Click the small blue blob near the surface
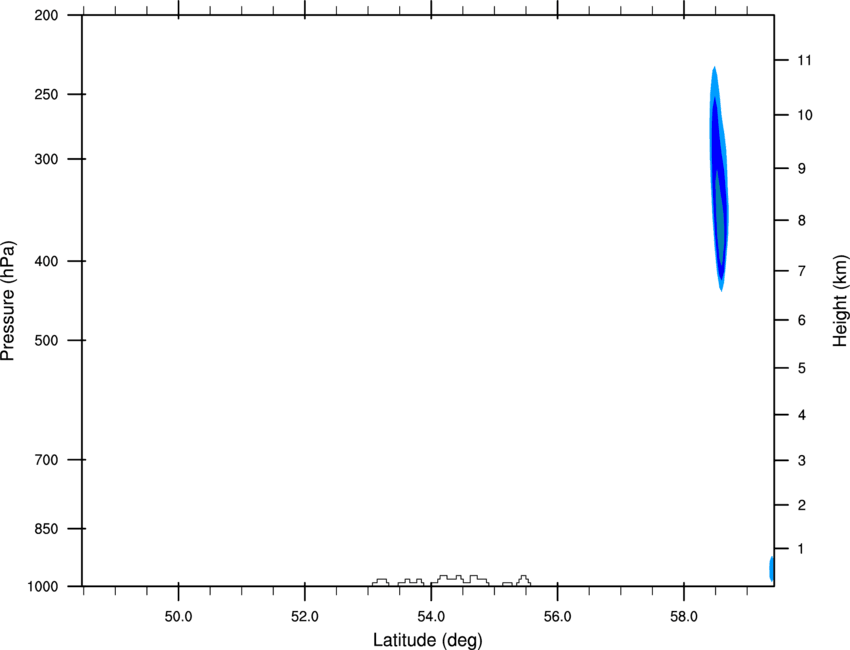This screenshot has width=850, height=650. point(771,568)
